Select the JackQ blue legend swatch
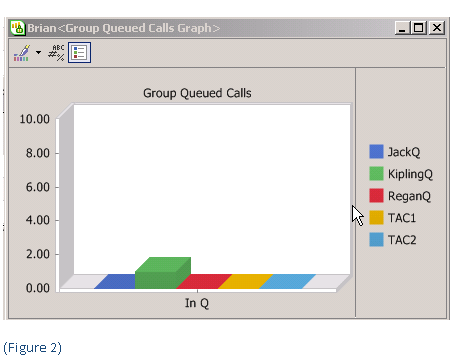 pyautogui.click(x=376, y=152)
